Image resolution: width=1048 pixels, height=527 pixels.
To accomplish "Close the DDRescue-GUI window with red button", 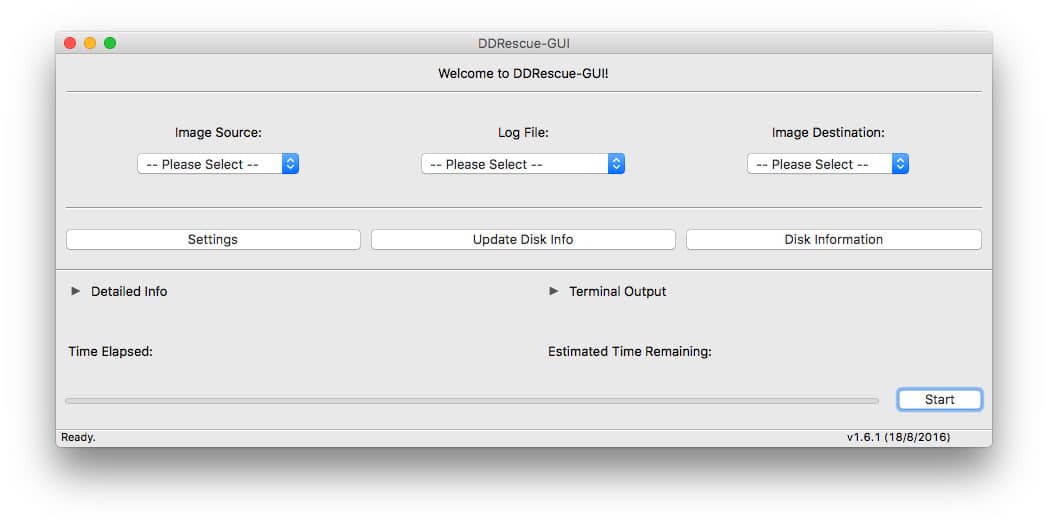I will point(70,43).
